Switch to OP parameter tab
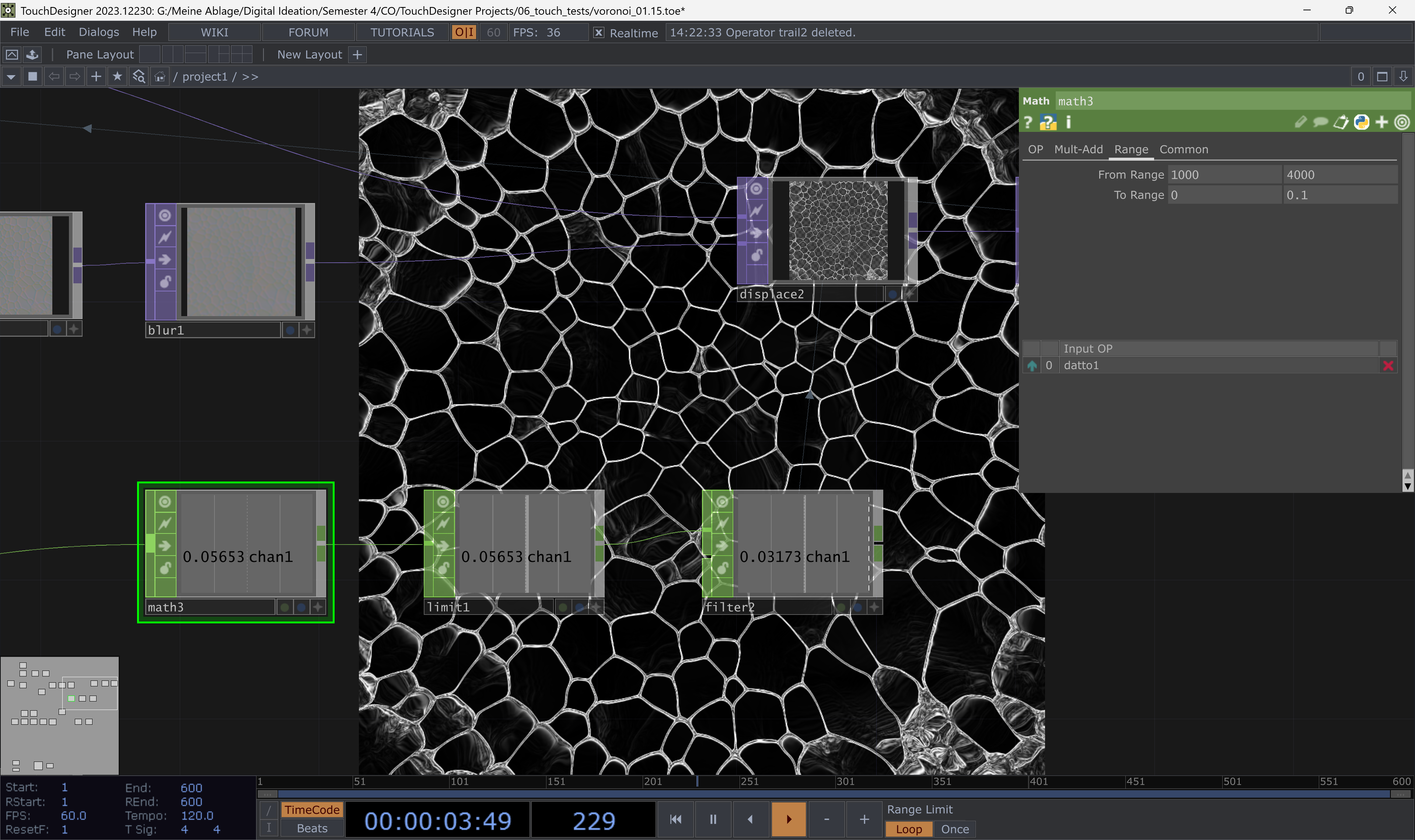 tap(1035, 150)
